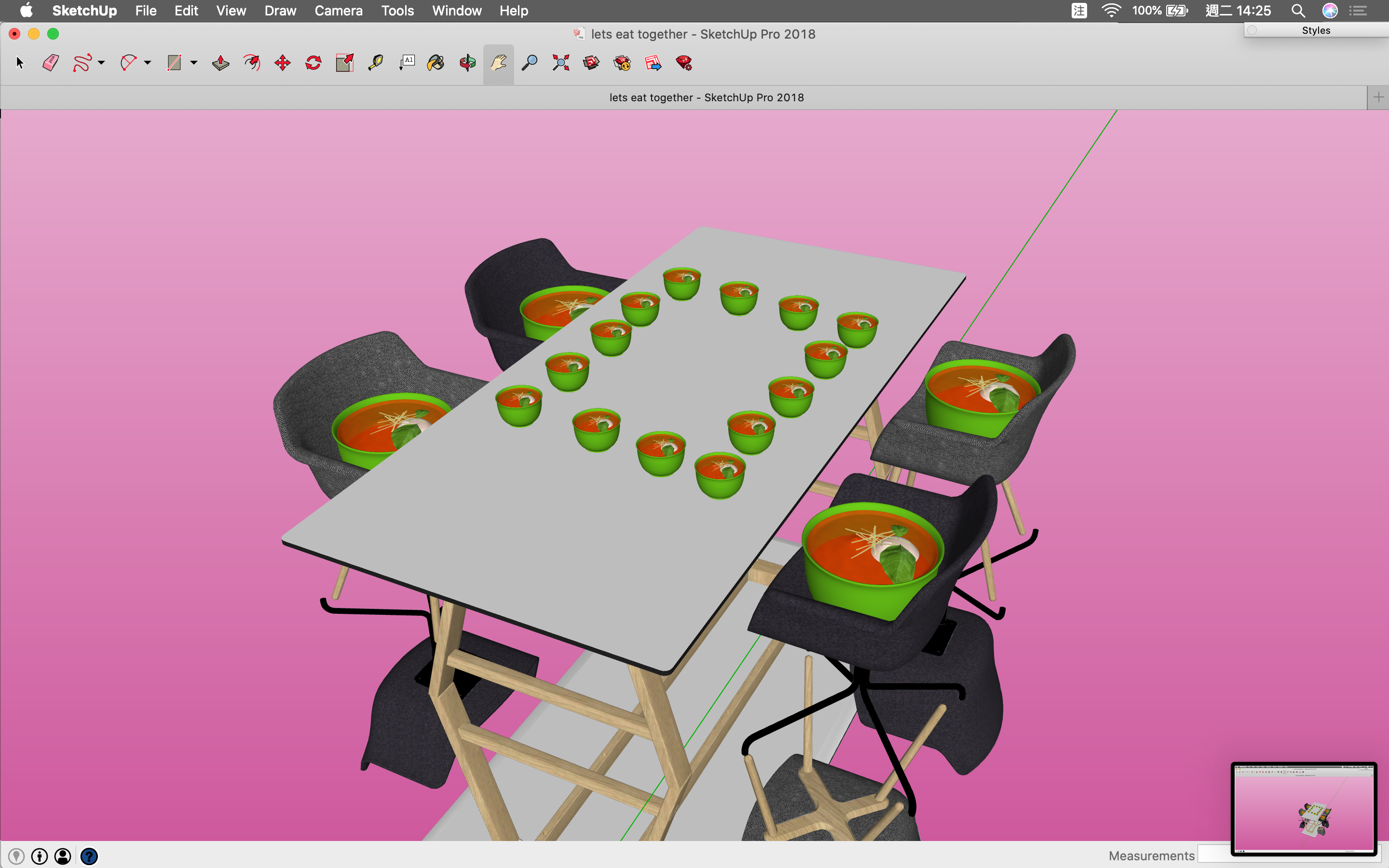Open the 3D Warehouse toolbar icon
The image size is (1389, 868).
pyautogui.click(x=591, y=63)
